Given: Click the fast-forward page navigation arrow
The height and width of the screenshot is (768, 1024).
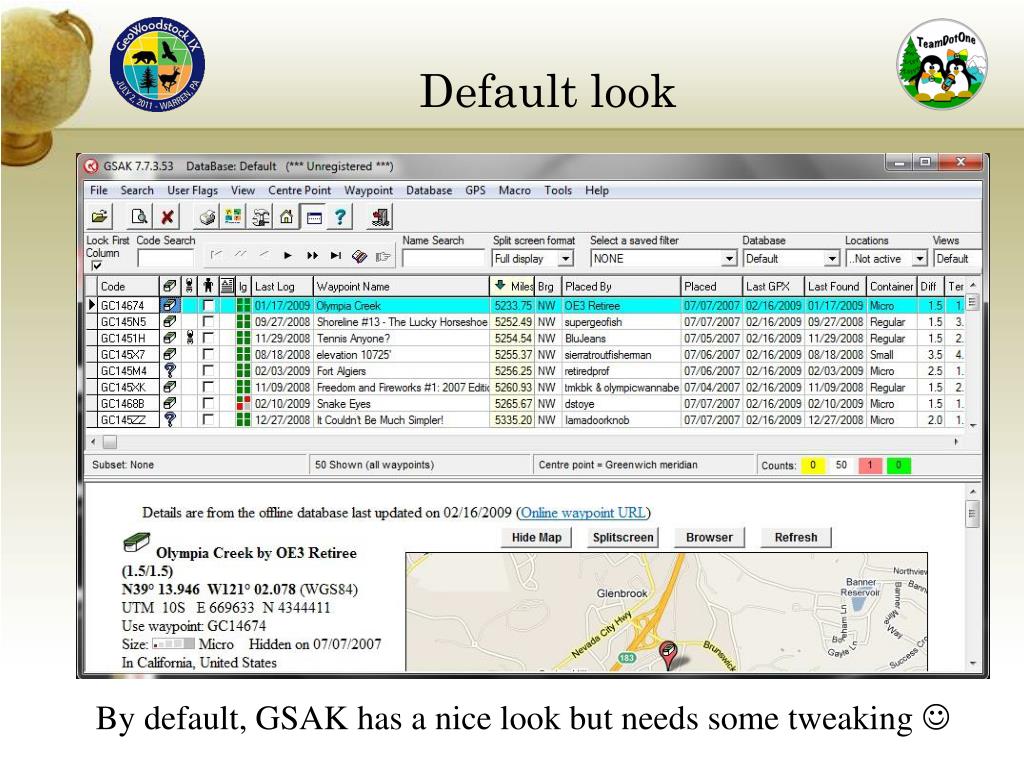Looking at the screenshot, I should point(312,255).
